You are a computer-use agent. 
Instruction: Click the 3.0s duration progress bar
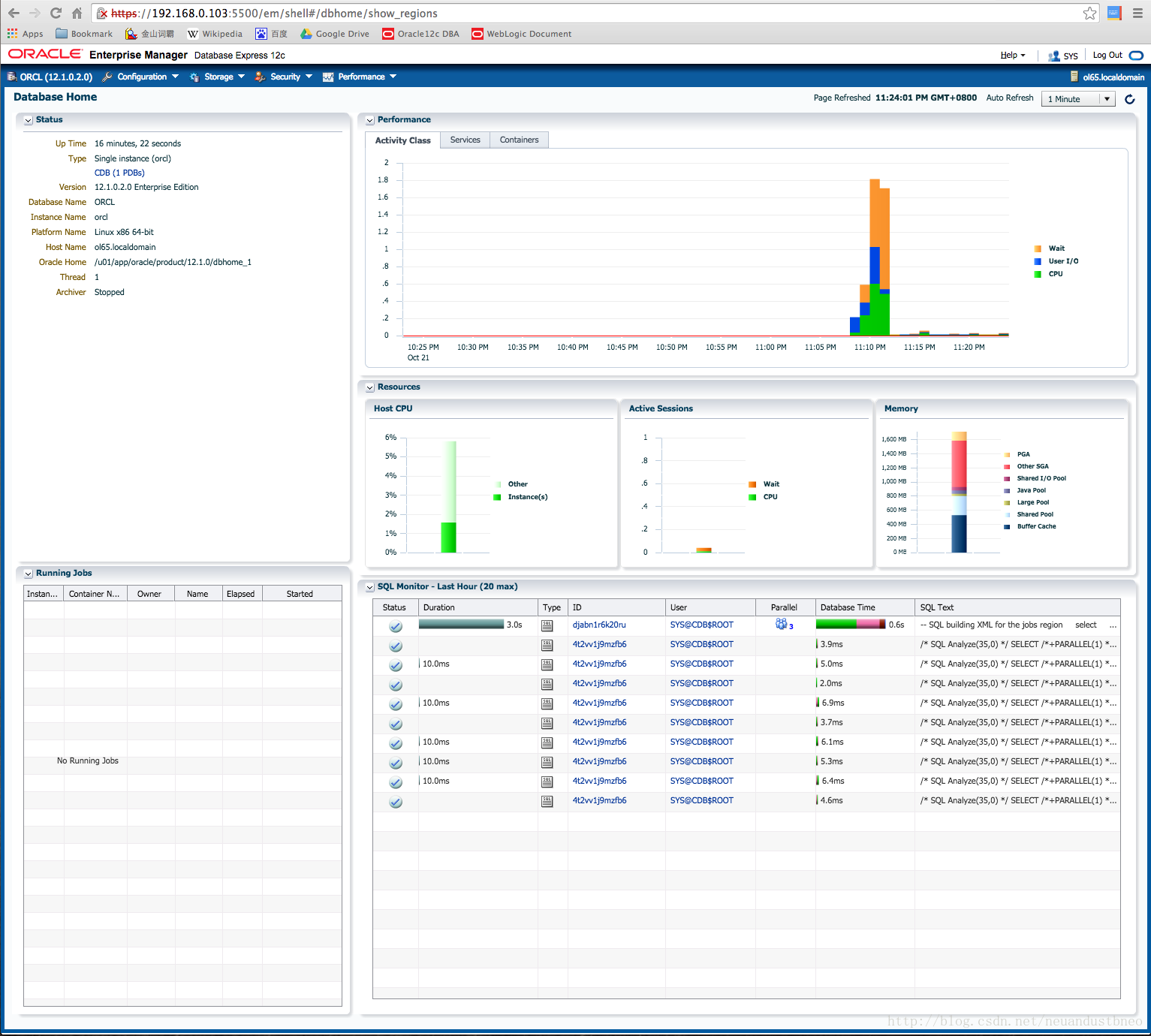(x=461, y=624)
